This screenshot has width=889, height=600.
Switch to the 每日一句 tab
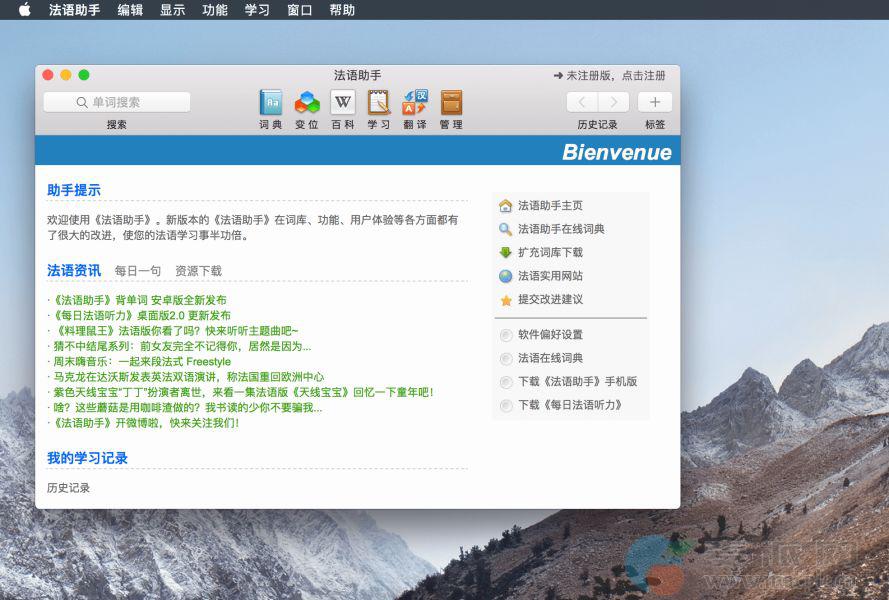138,271
